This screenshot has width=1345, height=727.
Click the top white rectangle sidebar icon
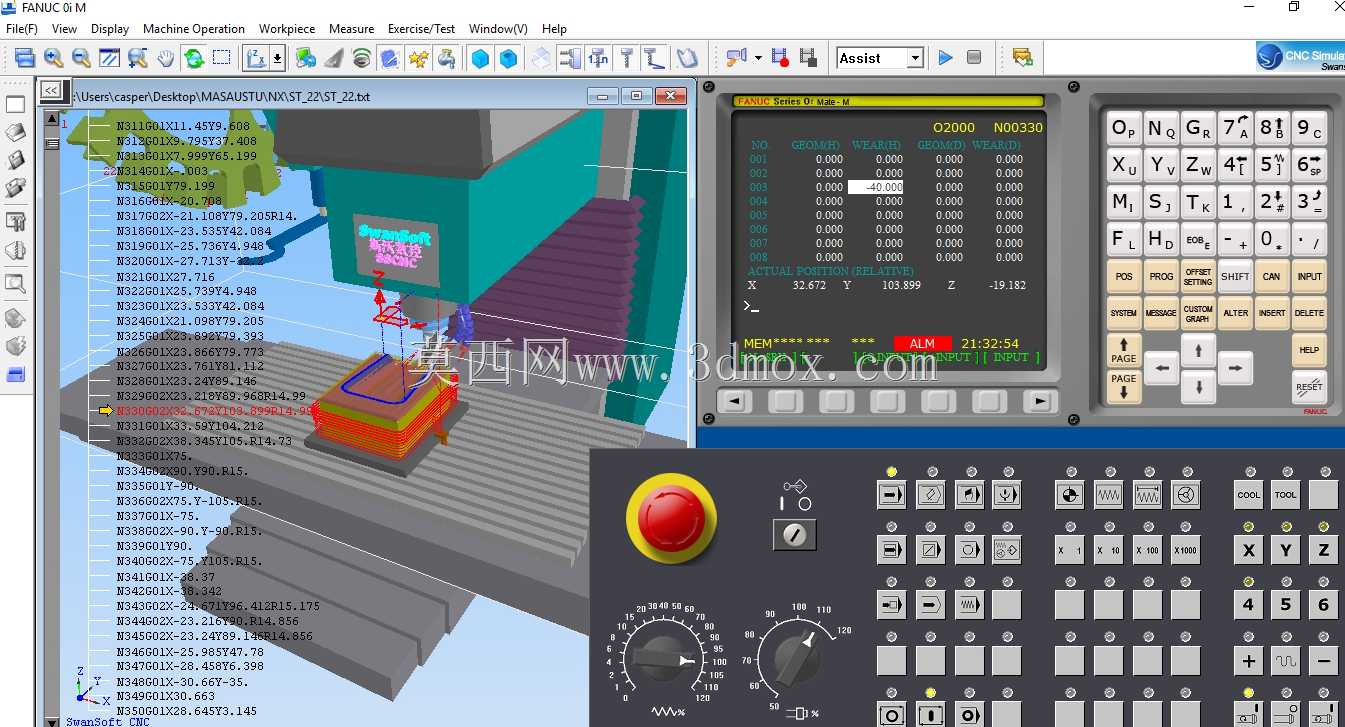click(x=16, y=104)
